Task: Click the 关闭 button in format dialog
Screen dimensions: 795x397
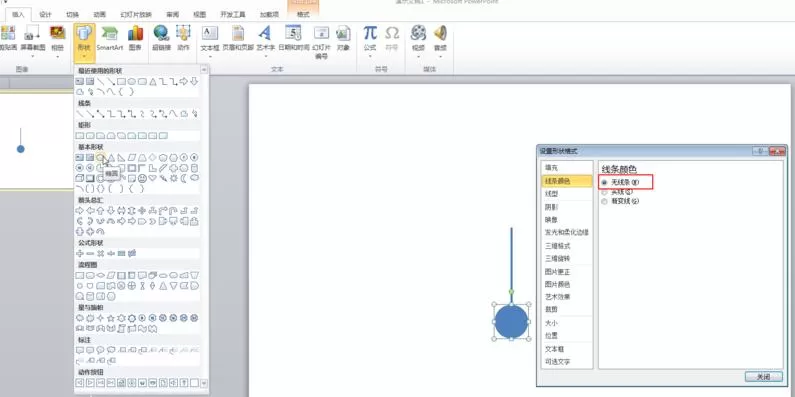Action: 764,377
